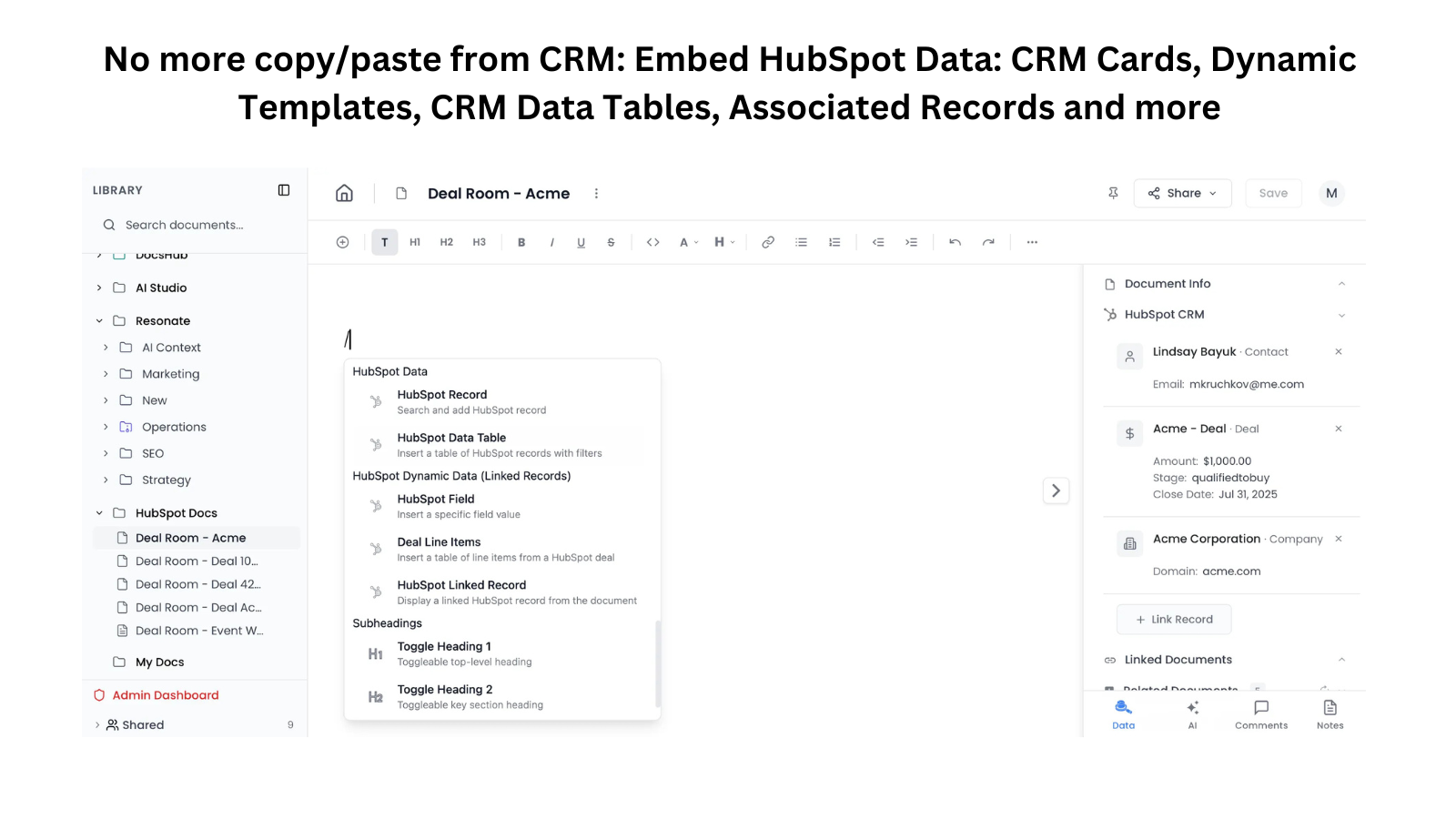Switch to the AI assistant panel

click(x=1193, y=714)
